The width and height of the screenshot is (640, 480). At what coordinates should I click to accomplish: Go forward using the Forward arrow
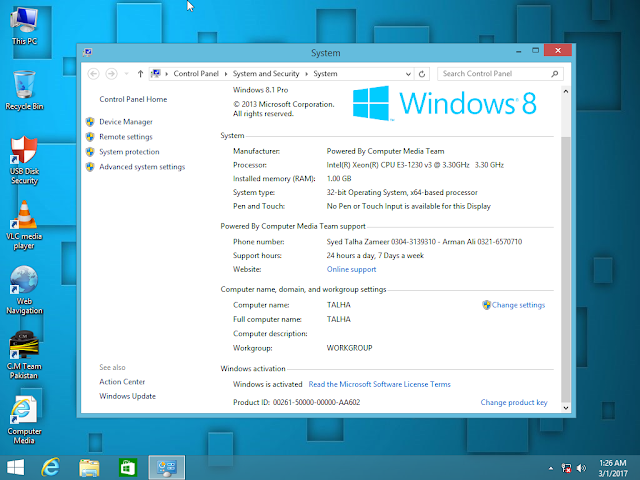click(111, 74)
